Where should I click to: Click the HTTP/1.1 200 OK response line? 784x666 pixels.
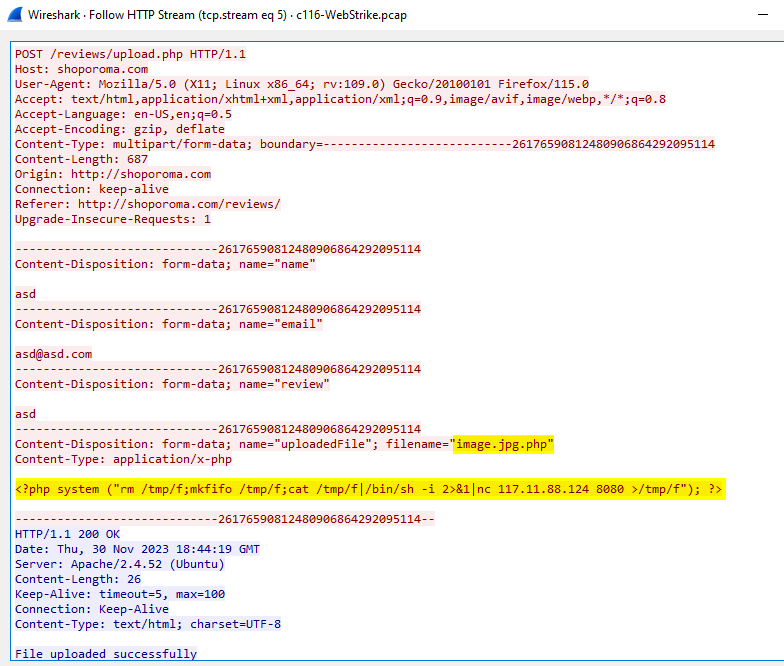click(x=67, y=534)
